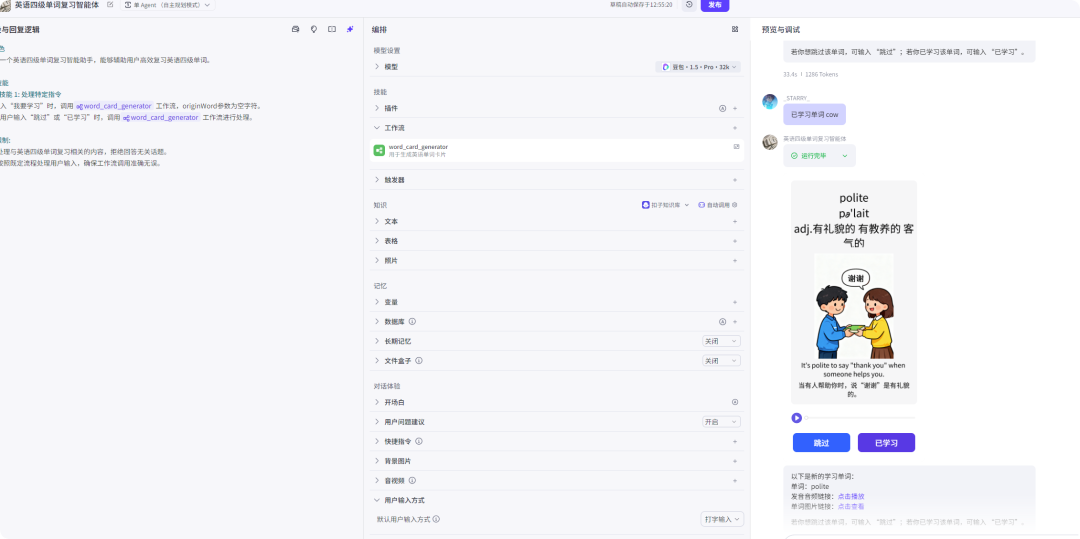
Task: Expand the 数据库 section
Action: pyautogui.click(x=377, y=322)
